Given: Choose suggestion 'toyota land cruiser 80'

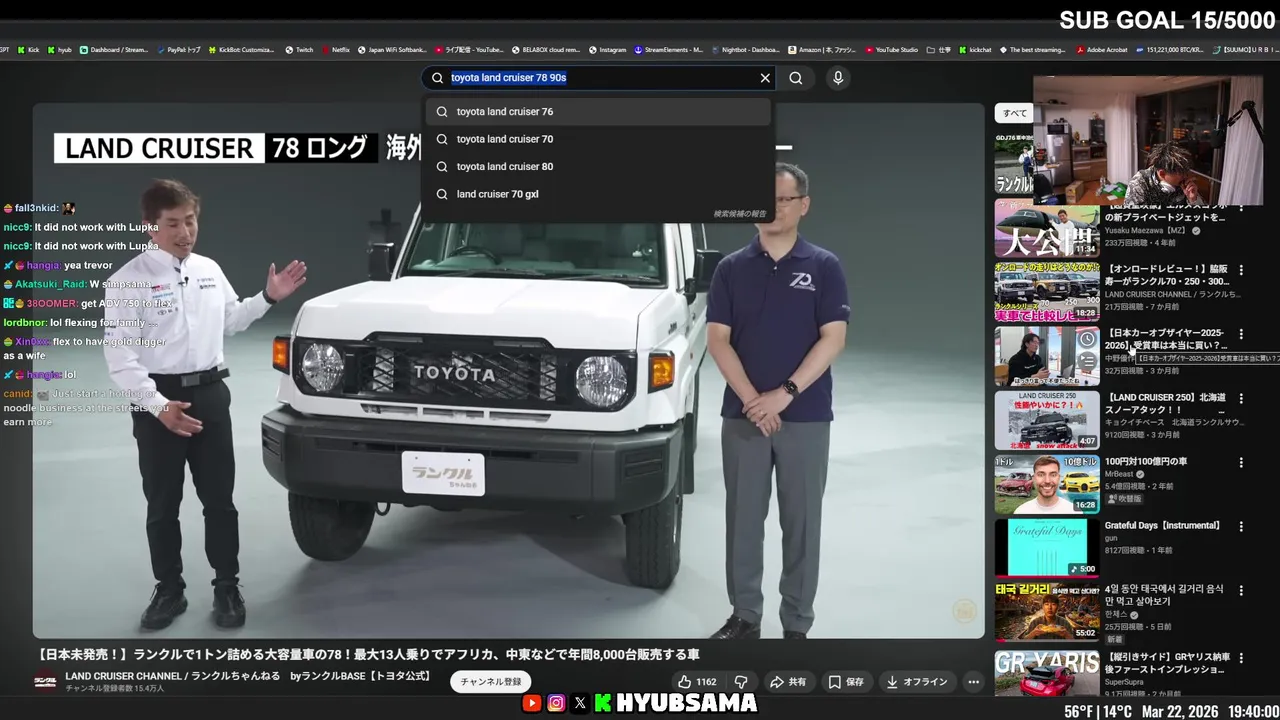Looking at the screenshot, I should coord(598,167).
